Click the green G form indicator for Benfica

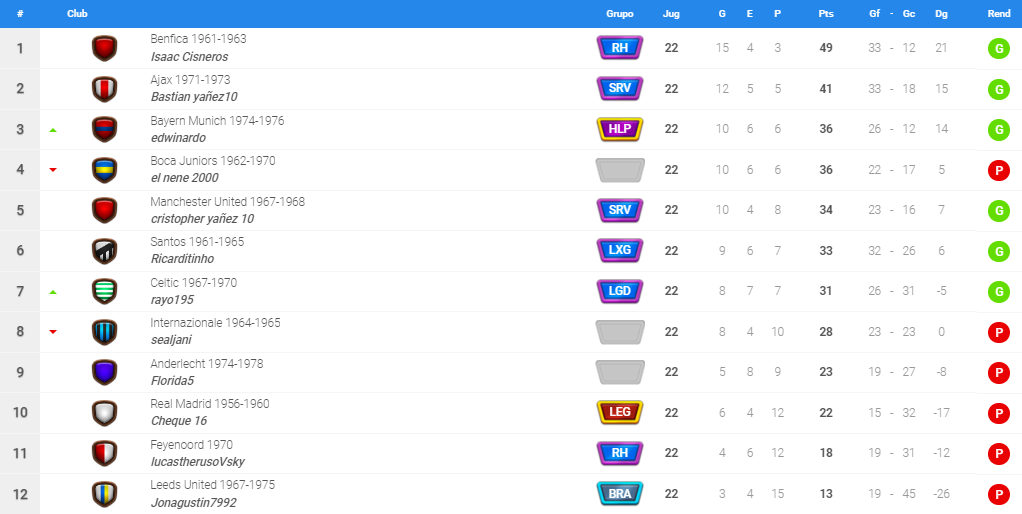998,48
